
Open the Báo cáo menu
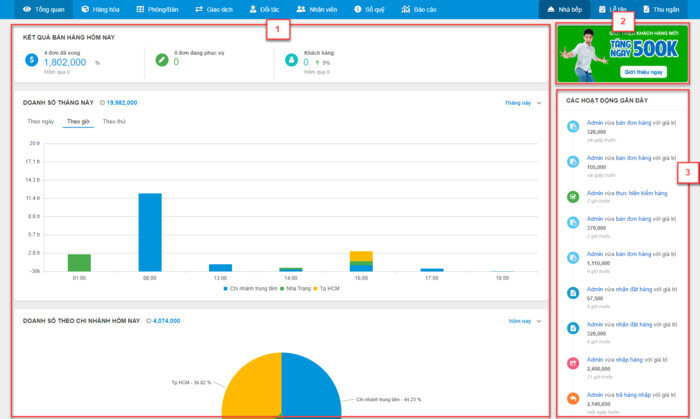tap(421, 9)
